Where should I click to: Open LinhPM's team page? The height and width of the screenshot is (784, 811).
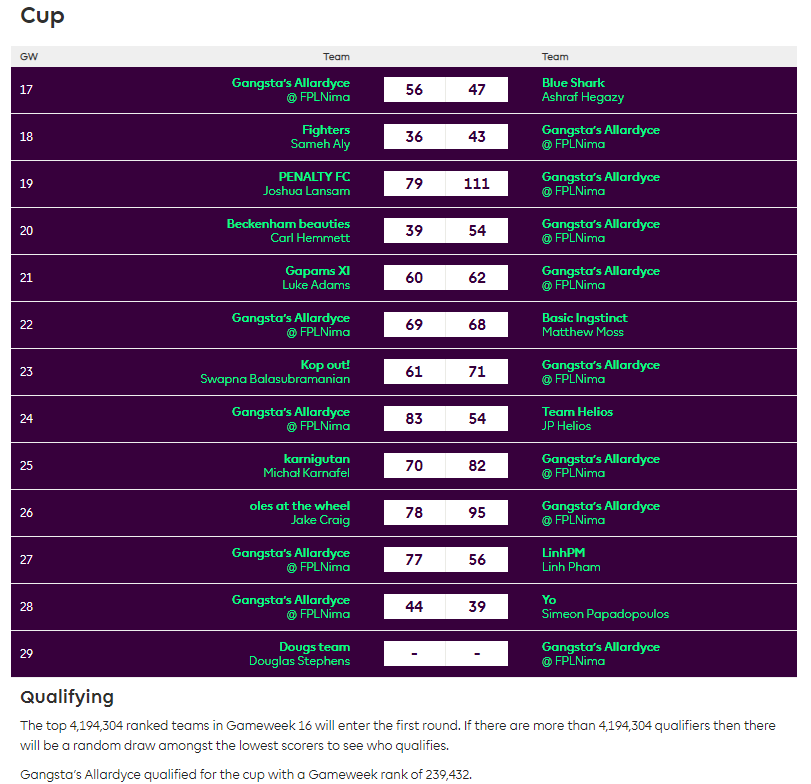(x=562, y=552)
